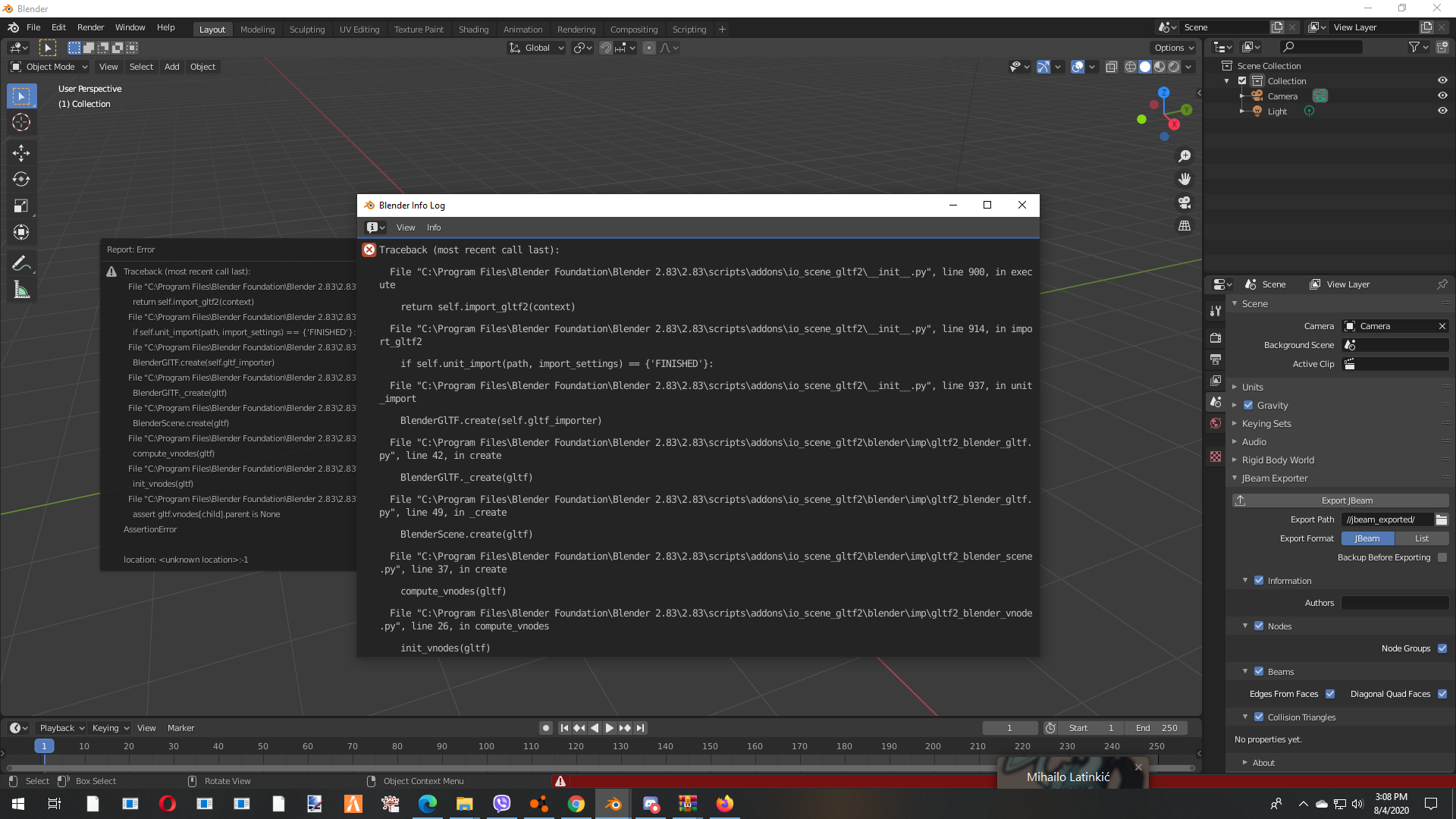
Task: Open Firefox from the Windows taskbar
Action: [x=725, y=804]
